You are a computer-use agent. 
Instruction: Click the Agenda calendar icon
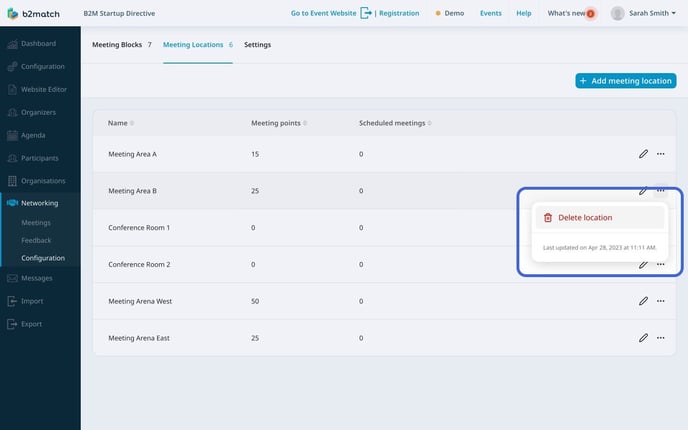(x=12, y=135)
